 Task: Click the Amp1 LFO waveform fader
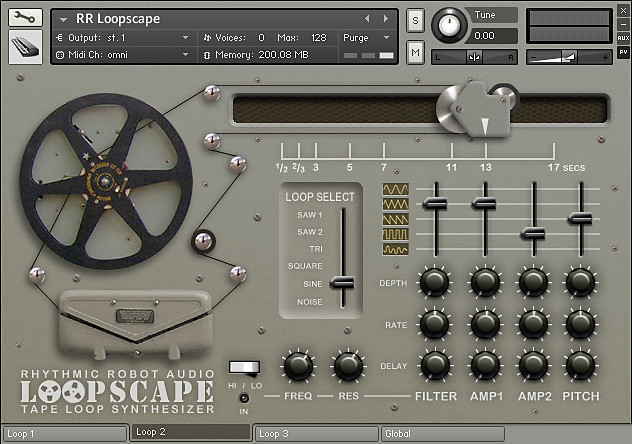pyautogui.click(x=484, y=203)
